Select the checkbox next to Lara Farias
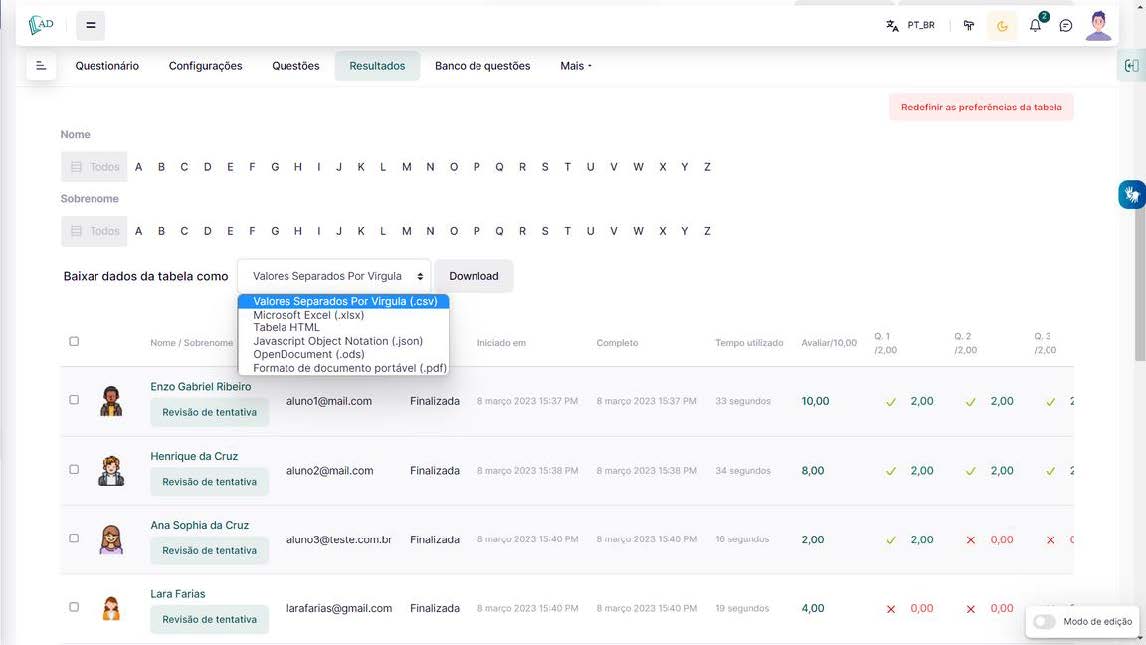 [x=74, y=607]
